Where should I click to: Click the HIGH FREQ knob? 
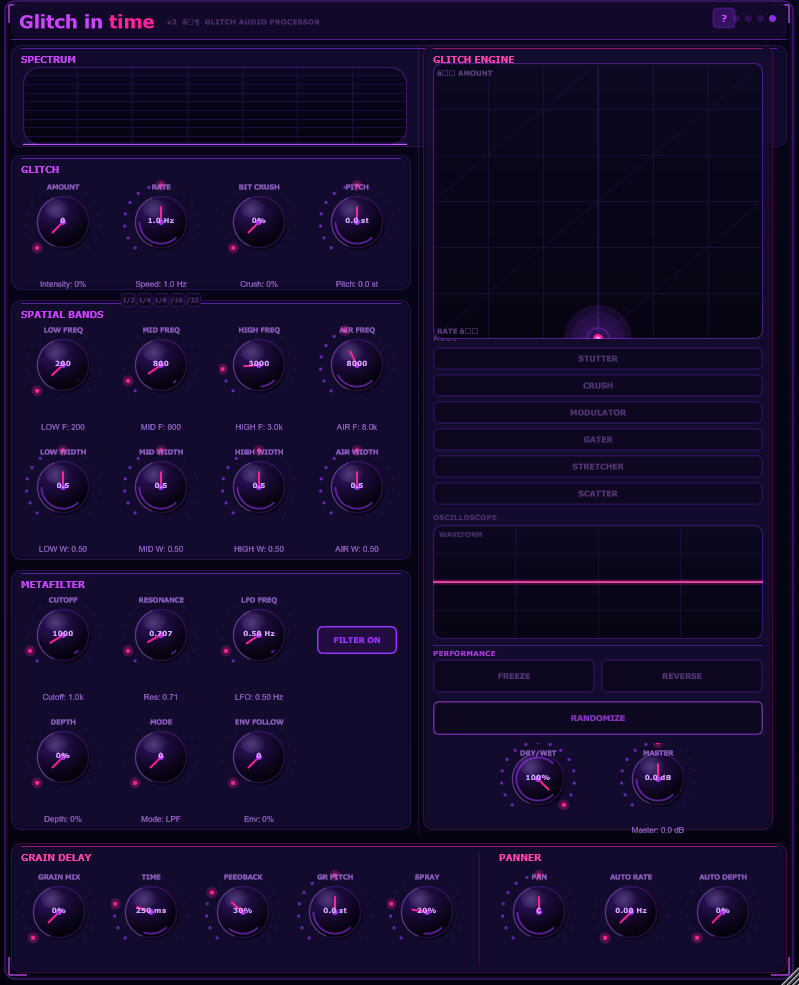[x=259, y=364]
